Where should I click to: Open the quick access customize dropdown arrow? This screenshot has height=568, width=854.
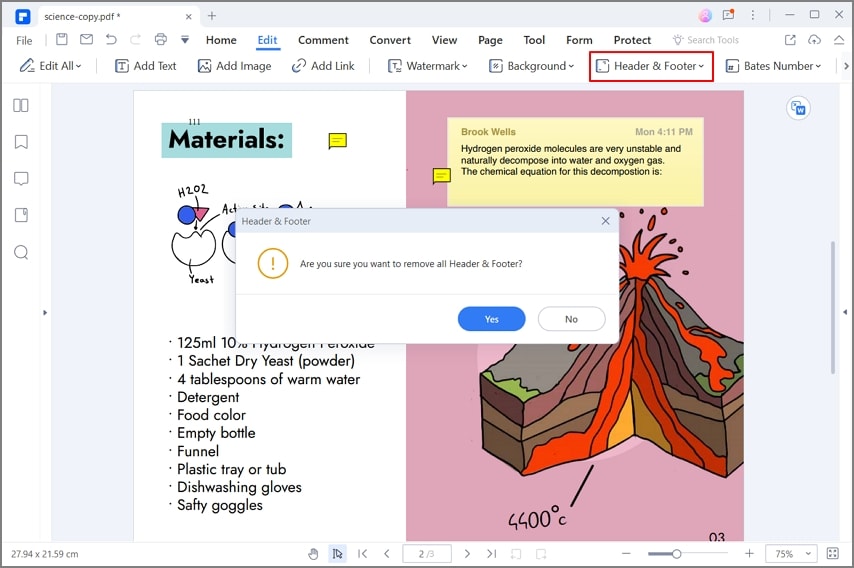point(185,40)
